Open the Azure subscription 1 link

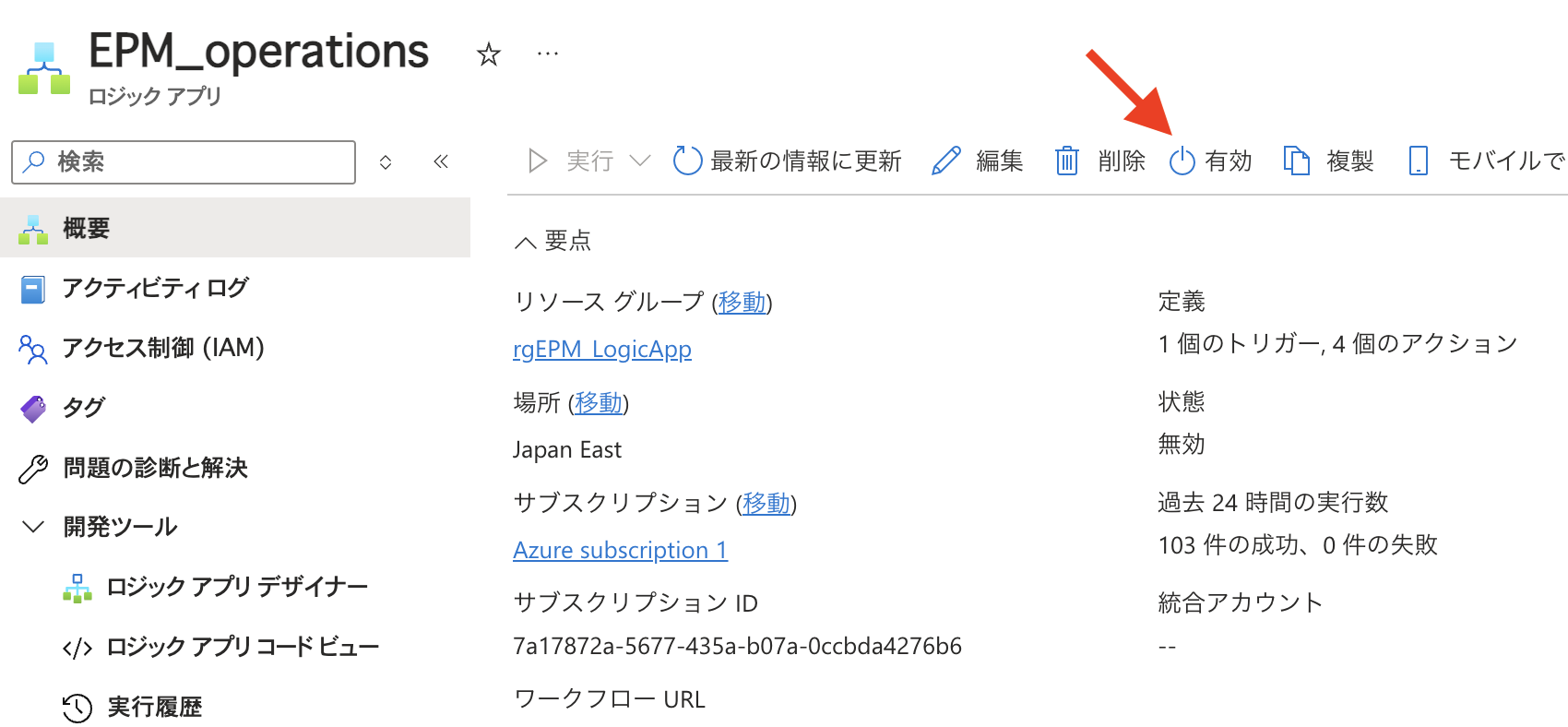620,551
